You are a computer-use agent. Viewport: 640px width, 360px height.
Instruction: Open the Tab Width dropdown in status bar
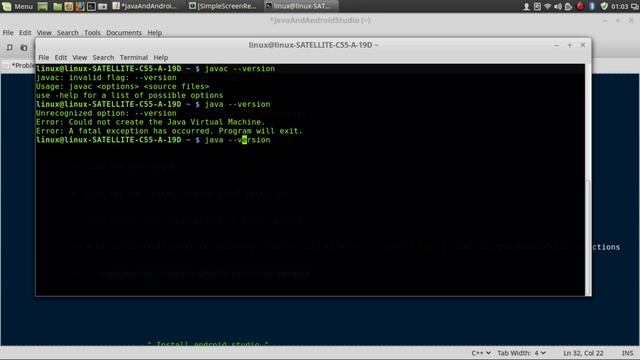pos(521,353)
